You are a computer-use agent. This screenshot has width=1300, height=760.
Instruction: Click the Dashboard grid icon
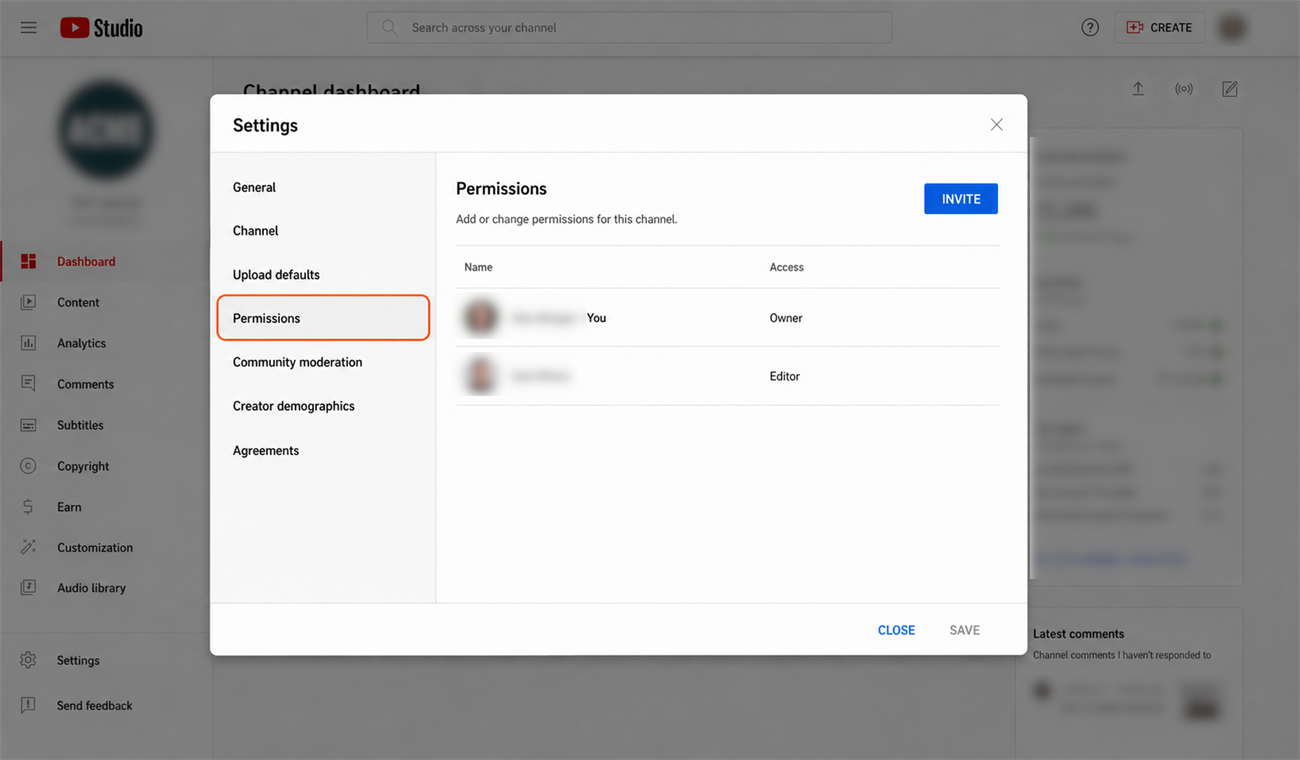[28, 261]
